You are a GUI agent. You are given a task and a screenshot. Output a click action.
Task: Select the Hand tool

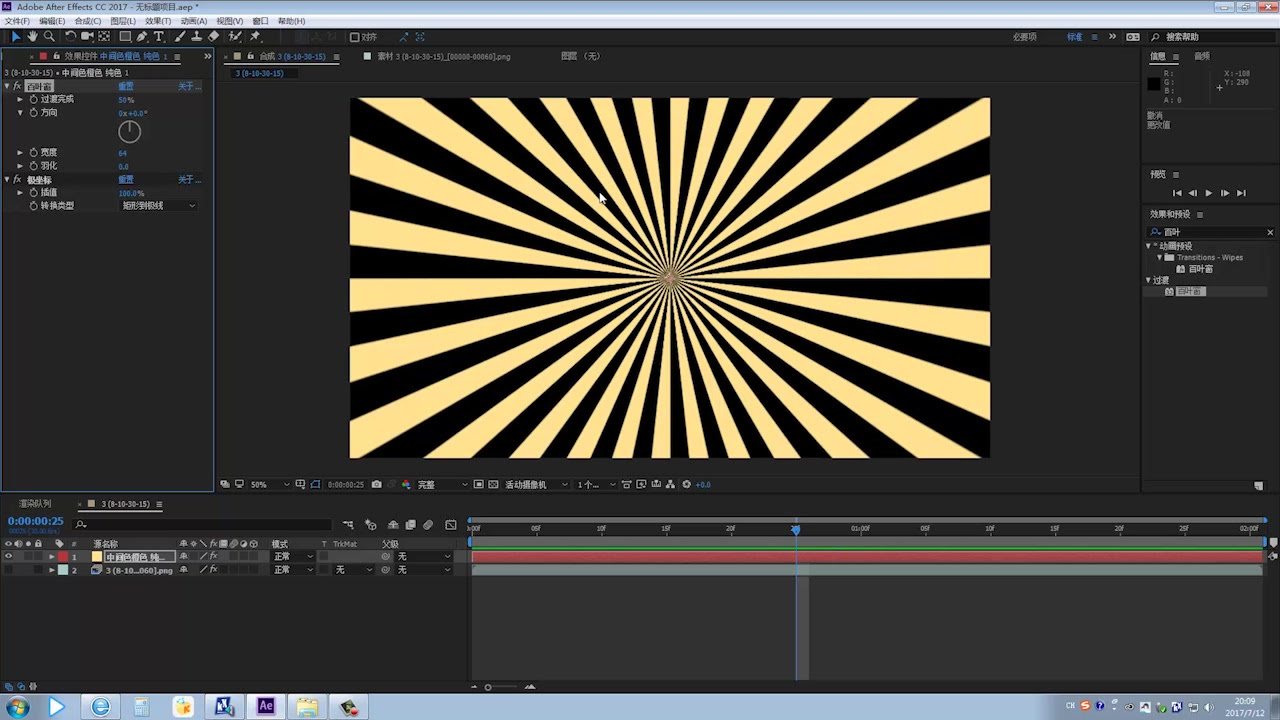[x=33, y=36]
